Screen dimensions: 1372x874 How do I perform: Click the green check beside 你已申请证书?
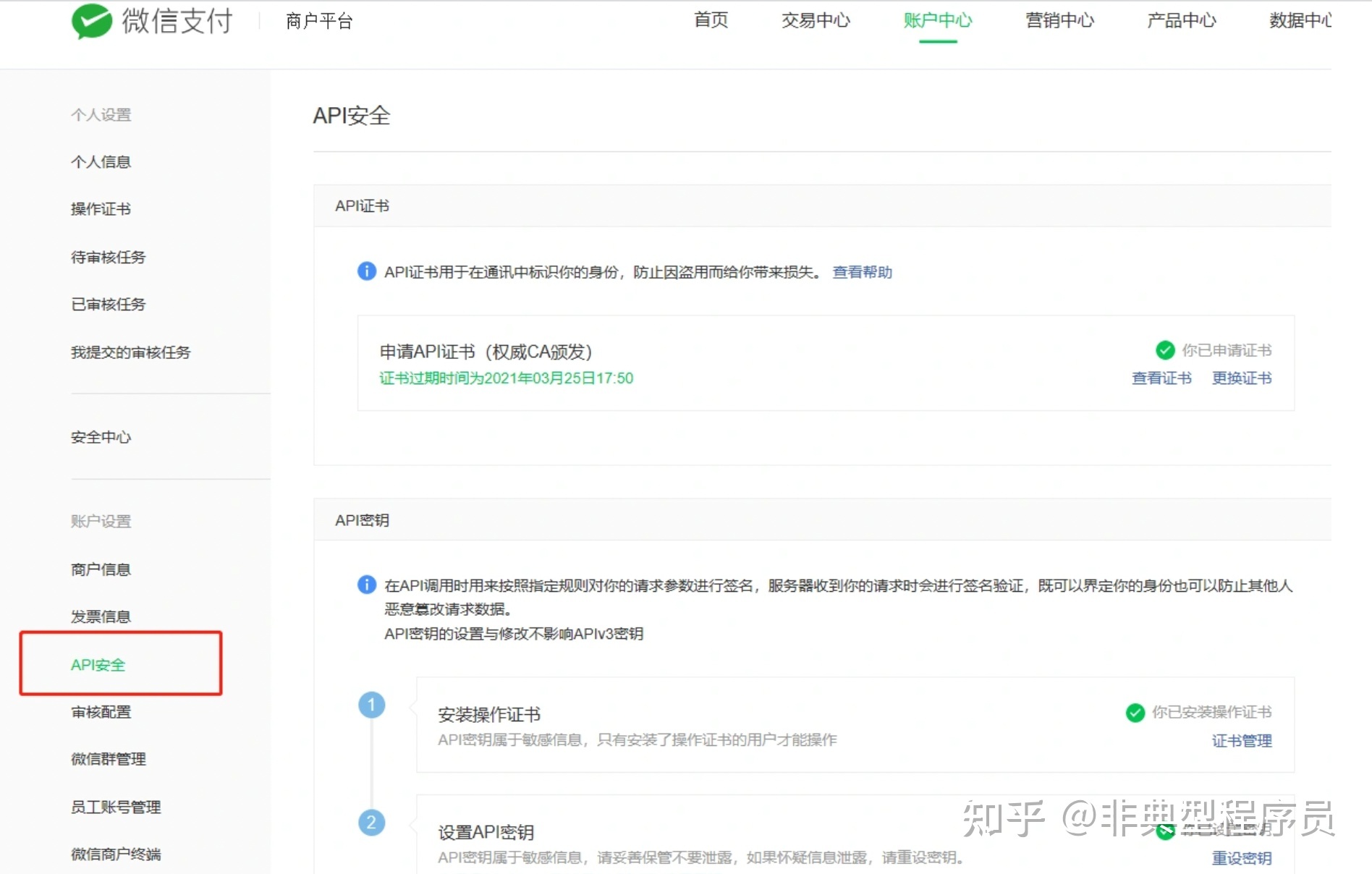[x=1164, y=350]
